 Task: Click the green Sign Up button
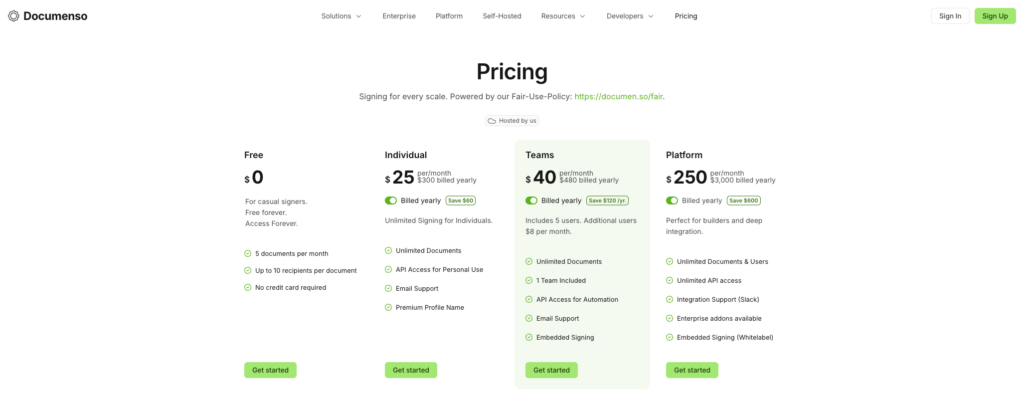coord(995,16)
